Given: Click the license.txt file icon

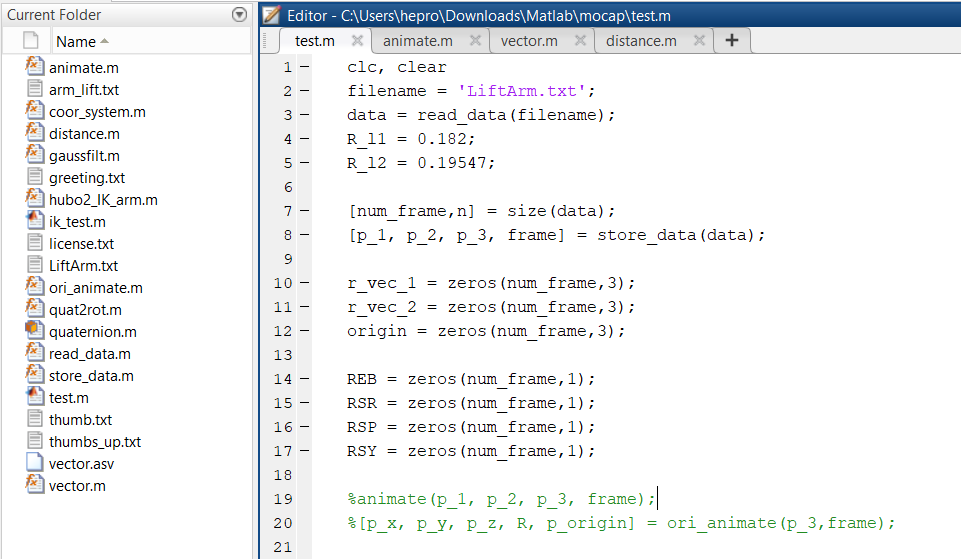Looking at the screenshot, I should (35, 243).
